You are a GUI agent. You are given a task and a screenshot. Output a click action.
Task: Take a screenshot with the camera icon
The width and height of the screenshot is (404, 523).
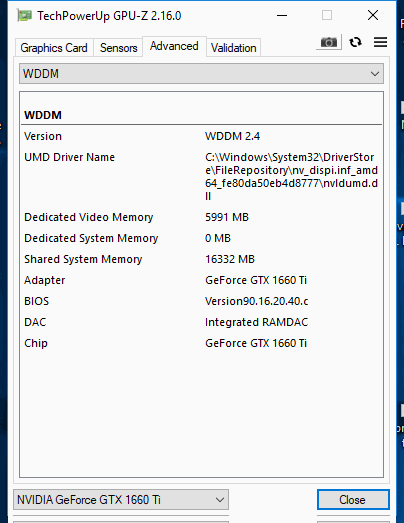329,42
